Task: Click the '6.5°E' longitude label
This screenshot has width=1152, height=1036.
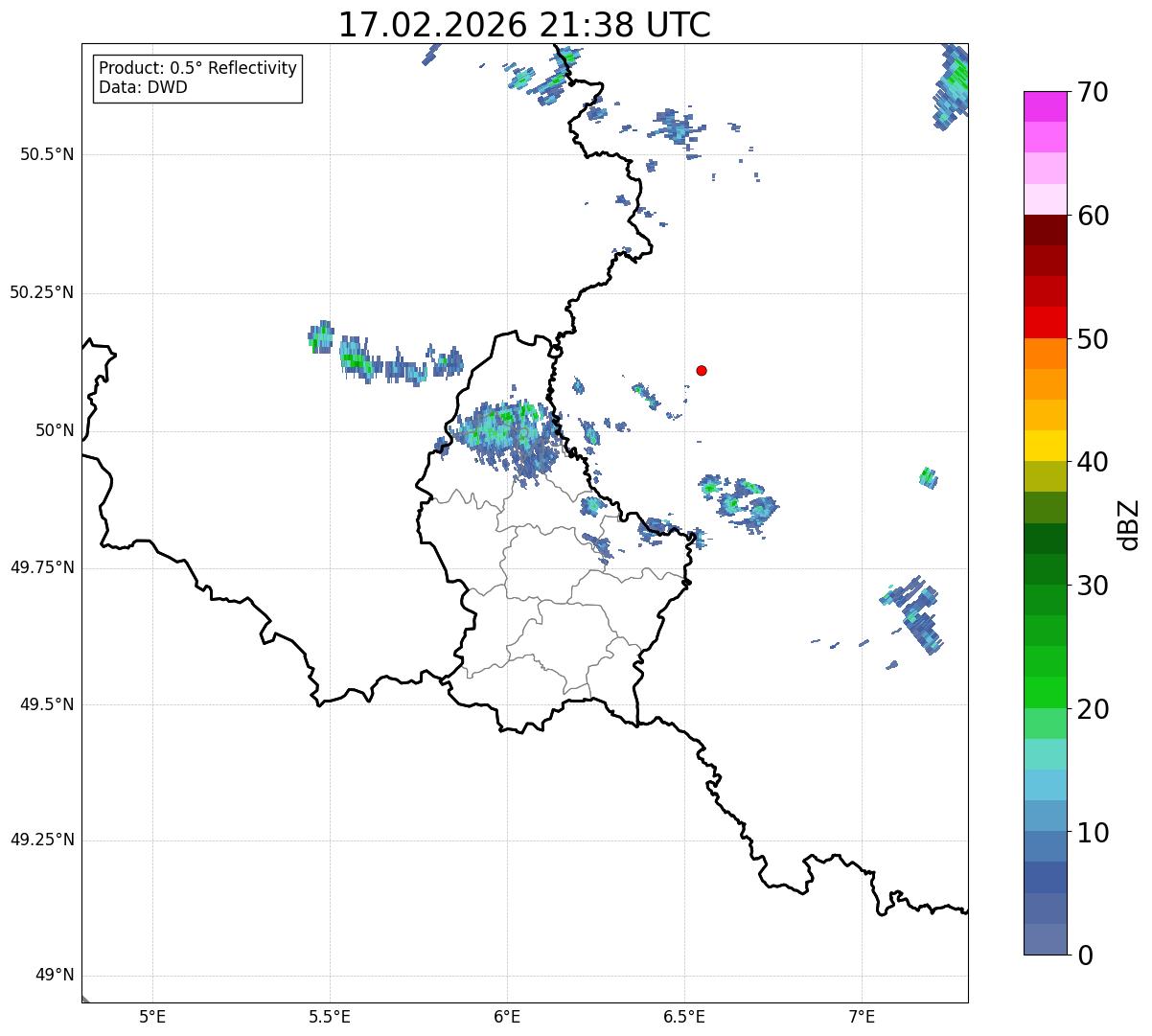Action: pos(684,1016)
